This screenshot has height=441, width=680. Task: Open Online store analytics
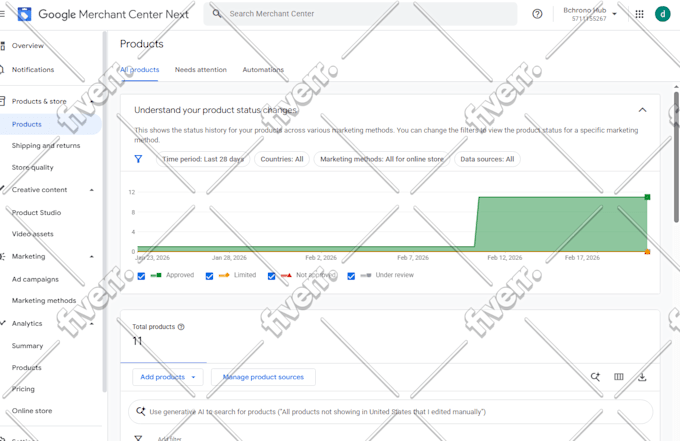[32, 411]
